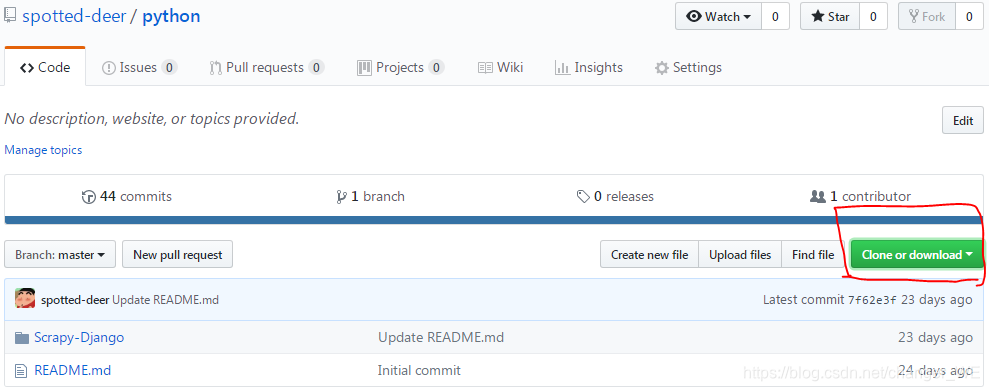This screenshot has width=989, height=391.
Task: View the stargazers count next to Star
Action: (874, 16)
